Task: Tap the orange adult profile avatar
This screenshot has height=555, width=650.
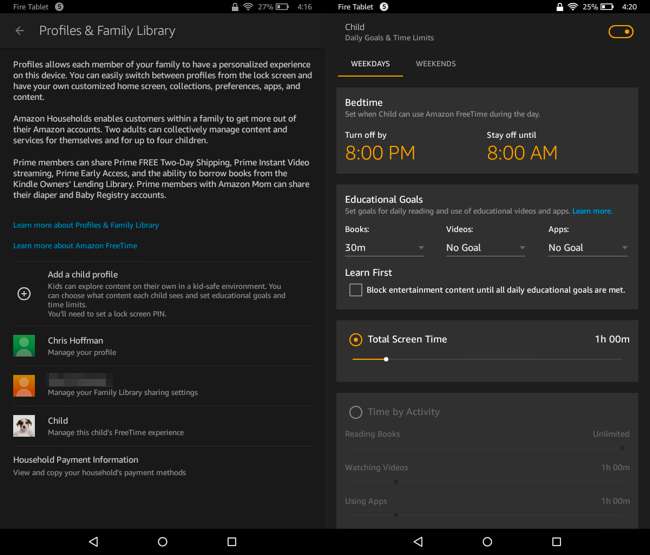Action: (24, 386)
